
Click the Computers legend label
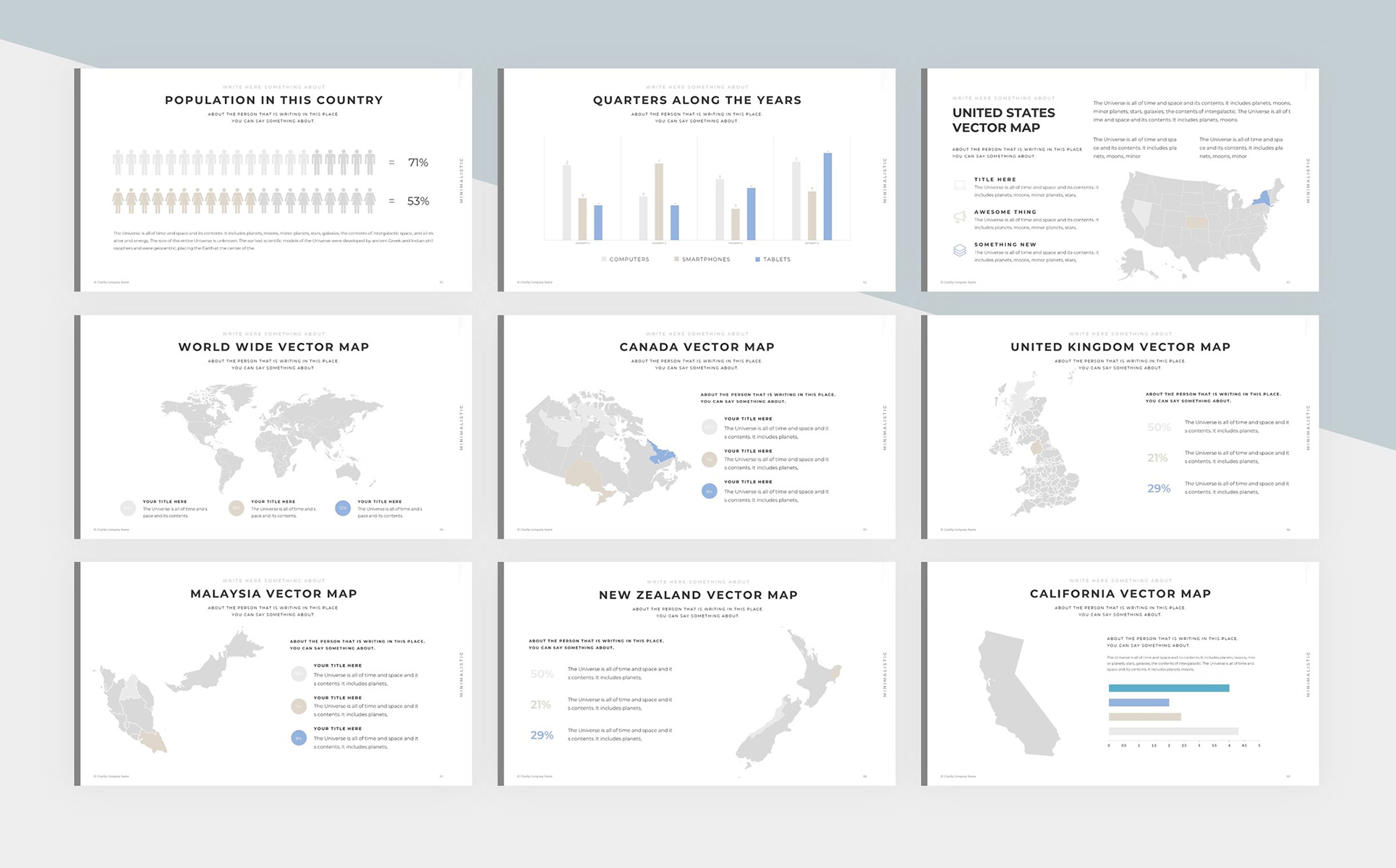[x=629, y=259]
